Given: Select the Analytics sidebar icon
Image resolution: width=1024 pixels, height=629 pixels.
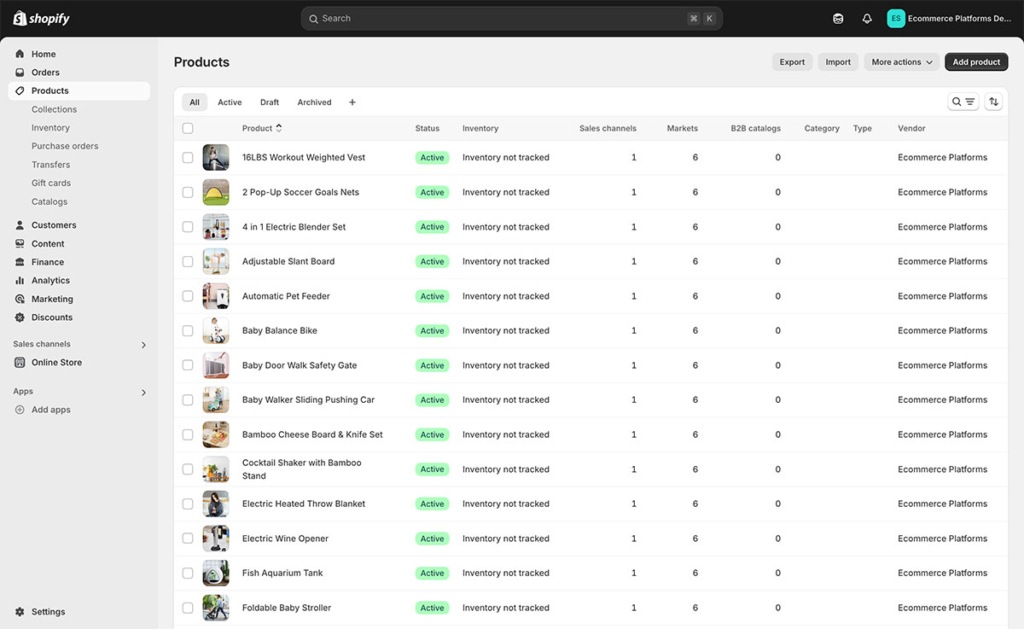Looking at the screenshot, I should [22, 280].
